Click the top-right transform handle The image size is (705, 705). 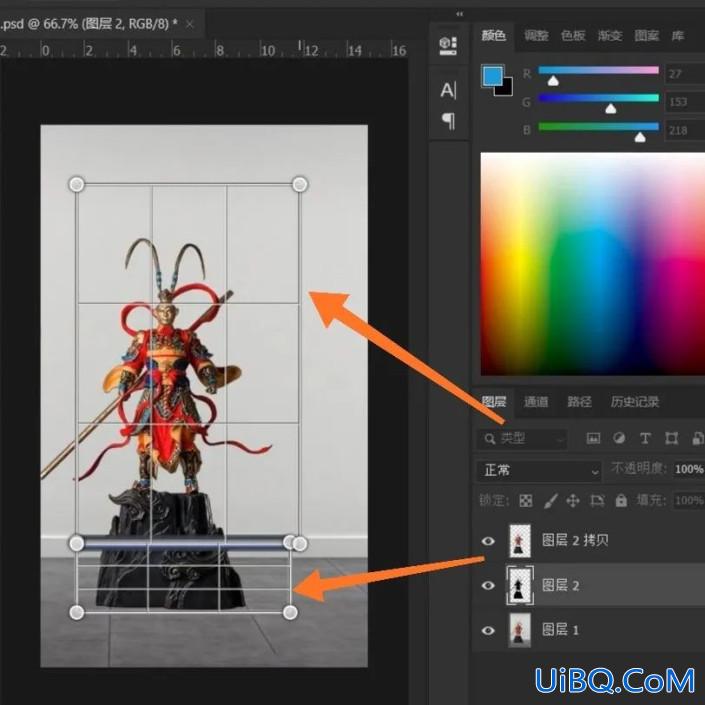(x=300, y=184)
